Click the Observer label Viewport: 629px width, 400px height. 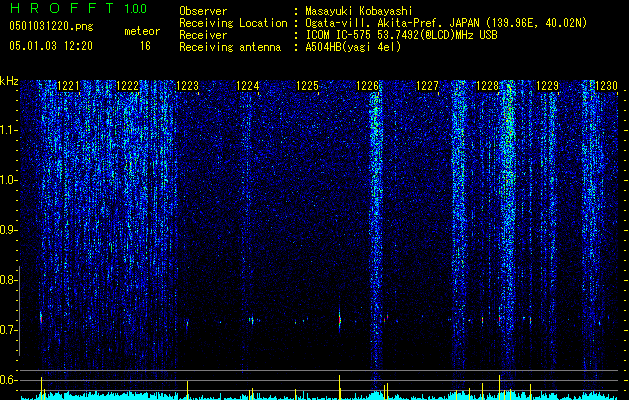[x=203, y=11]
